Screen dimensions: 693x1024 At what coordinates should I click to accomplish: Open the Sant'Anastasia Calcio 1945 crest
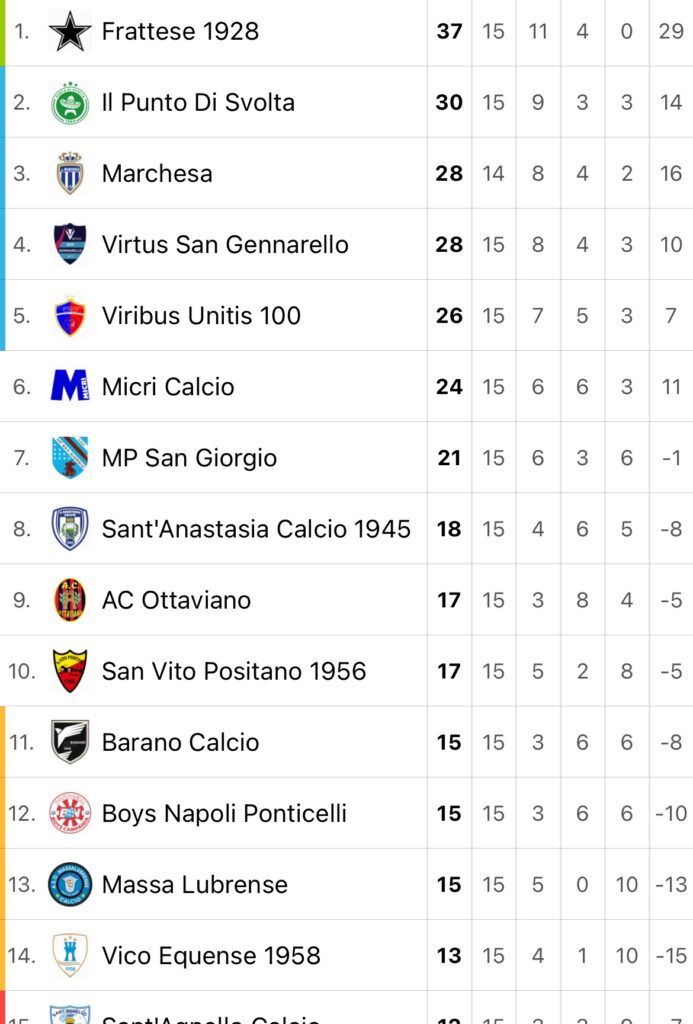coord(70,528)
